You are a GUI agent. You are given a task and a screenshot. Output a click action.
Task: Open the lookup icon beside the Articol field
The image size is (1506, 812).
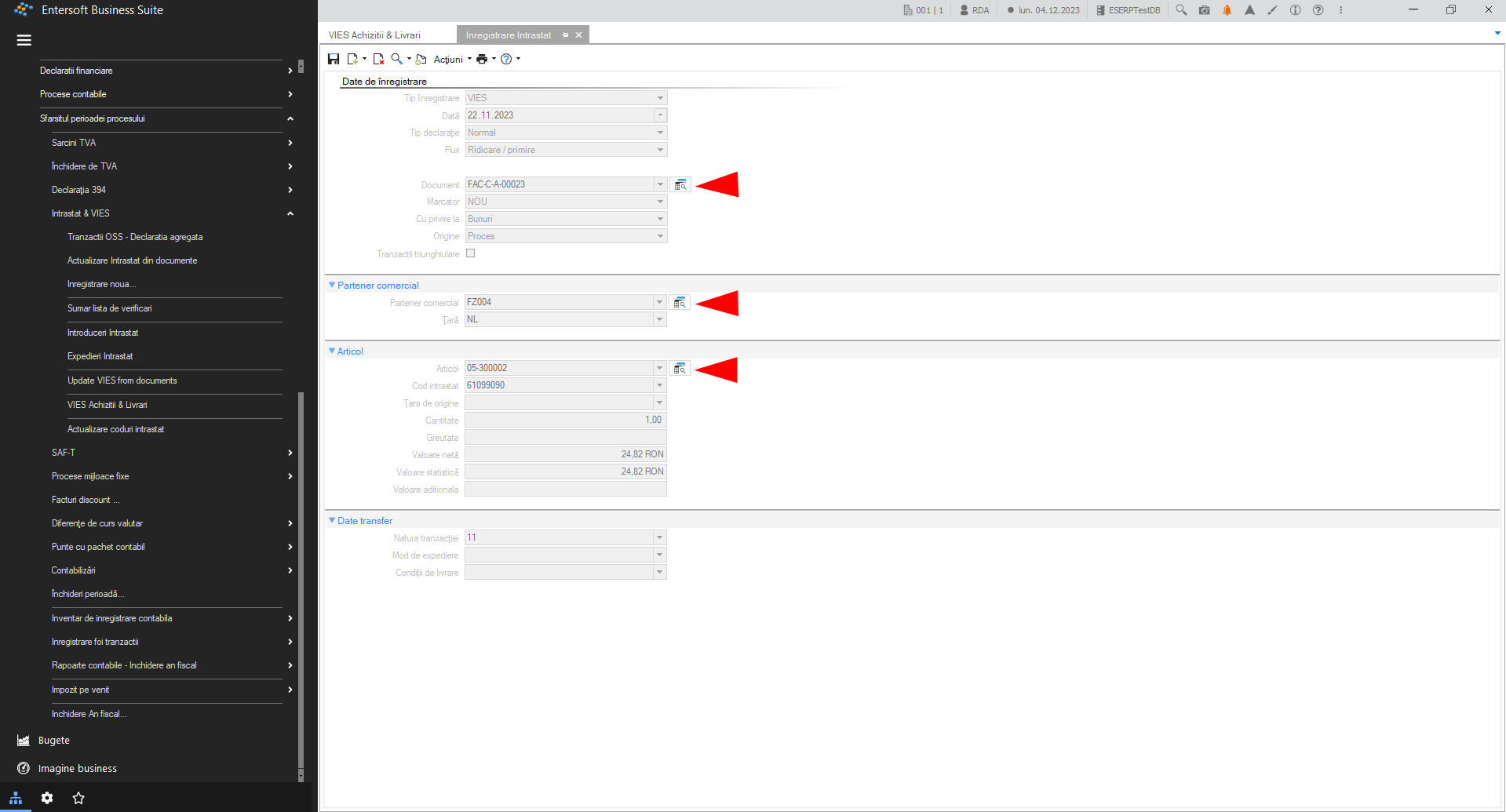tap(680, 368)
